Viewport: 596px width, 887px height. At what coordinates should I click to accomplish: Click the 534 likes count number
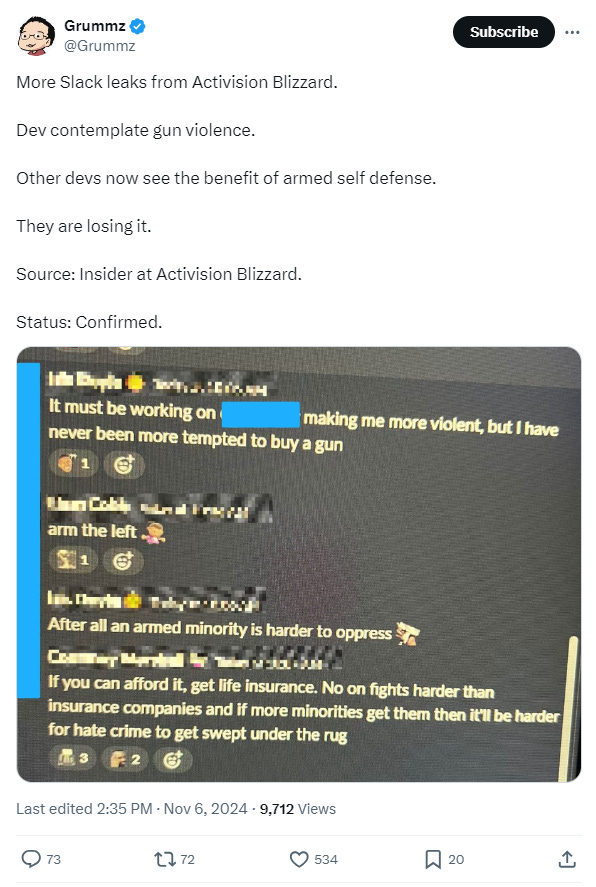click(x=326, y=860)
